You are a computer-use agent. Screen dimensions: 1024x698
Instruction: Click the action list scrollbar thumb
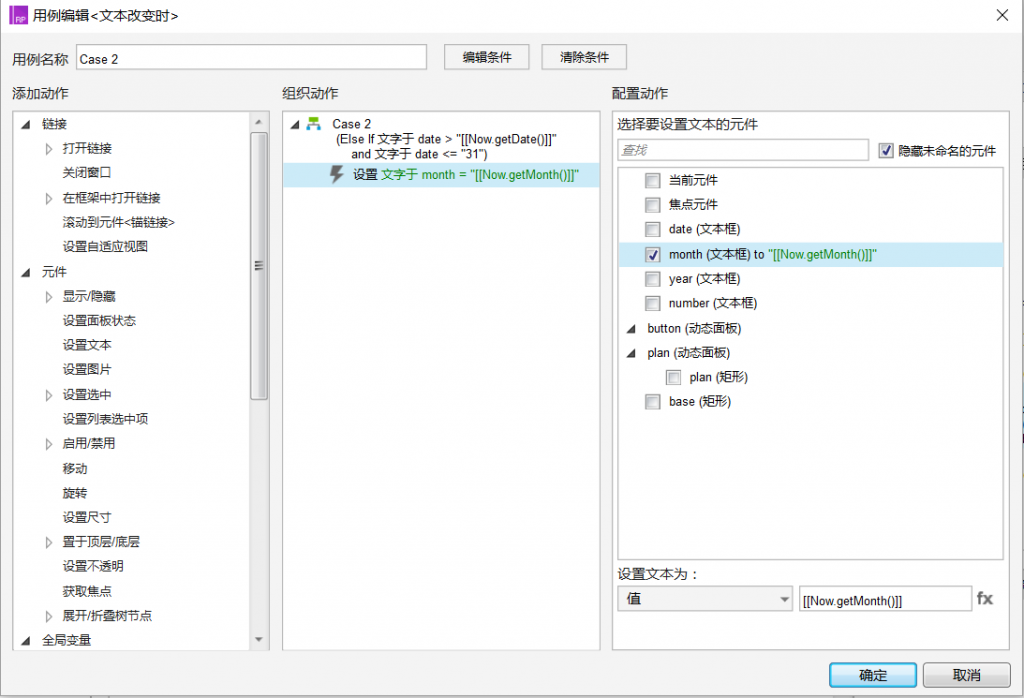point(259,266)
